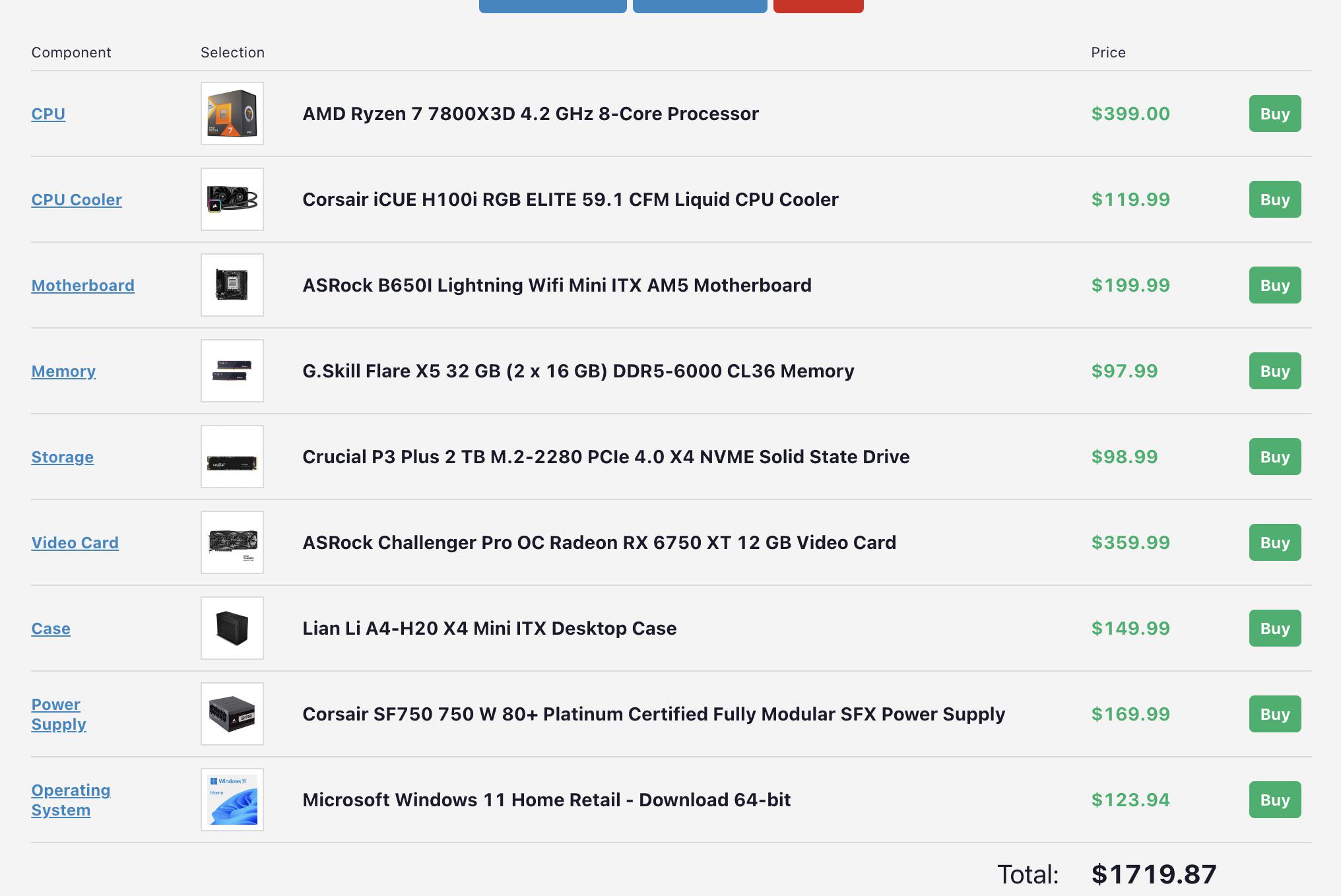This screenshot has height=896, width=1341.
Task: Open the CPU component link
Action: 48,113
